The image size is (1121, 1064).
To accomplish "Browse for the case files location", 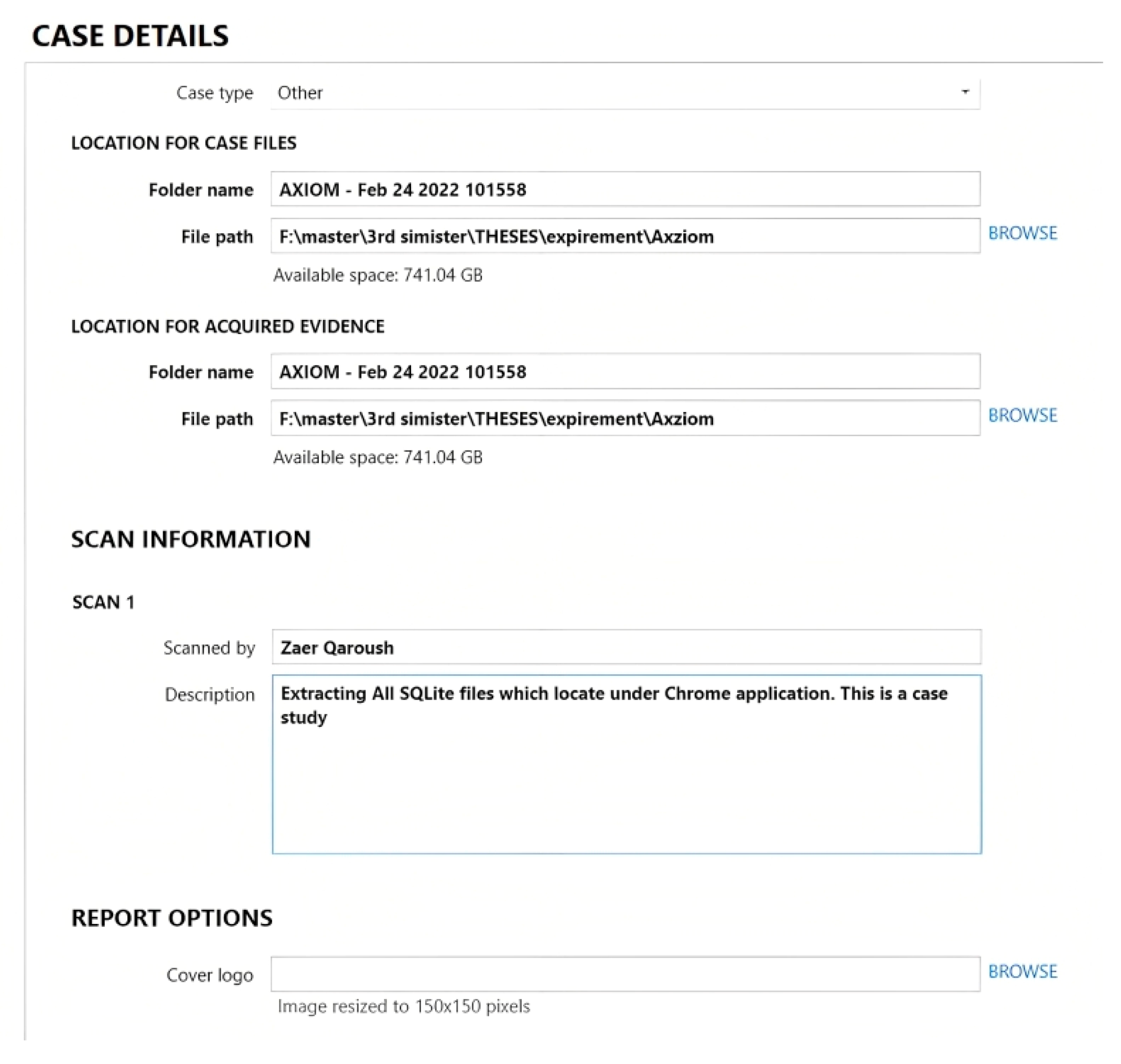I will point(1022,233).
